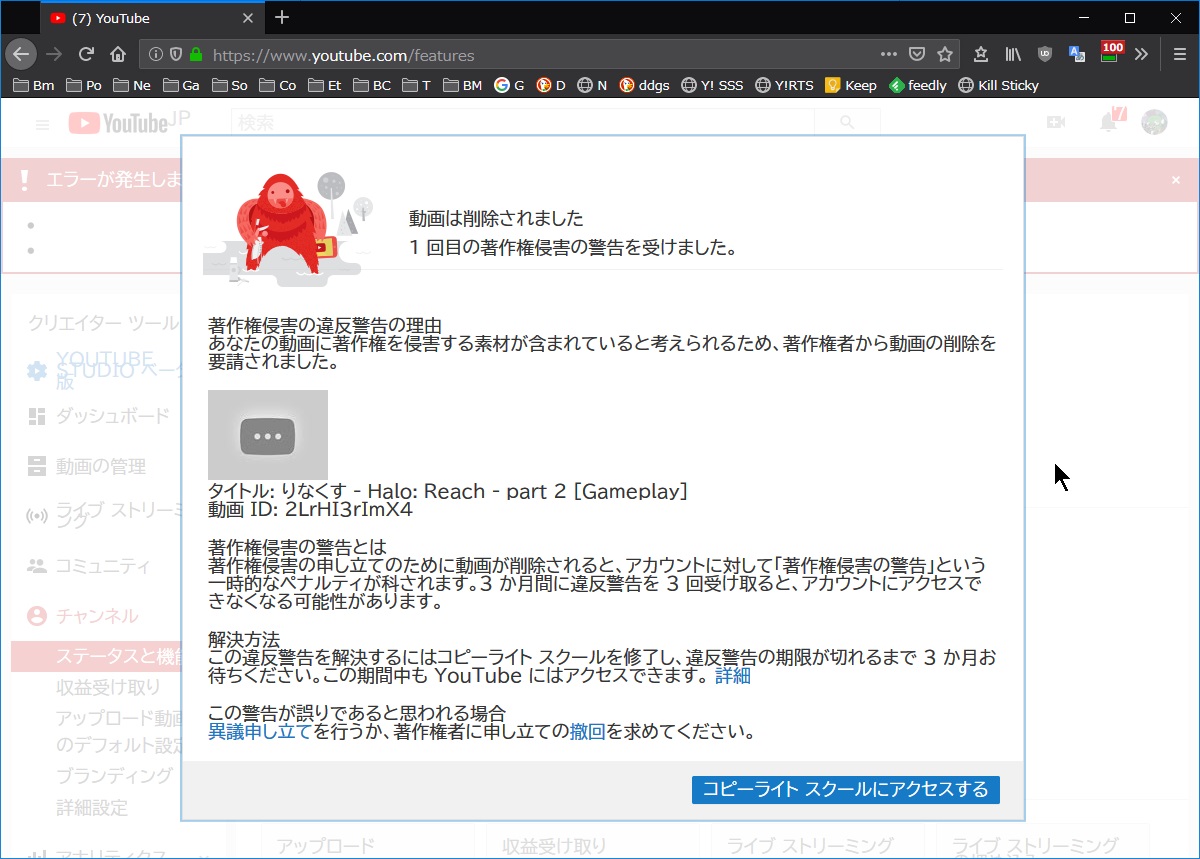1200x859 pixels.
Task: Open the translate extension icon
Action: click(1077, 55)
